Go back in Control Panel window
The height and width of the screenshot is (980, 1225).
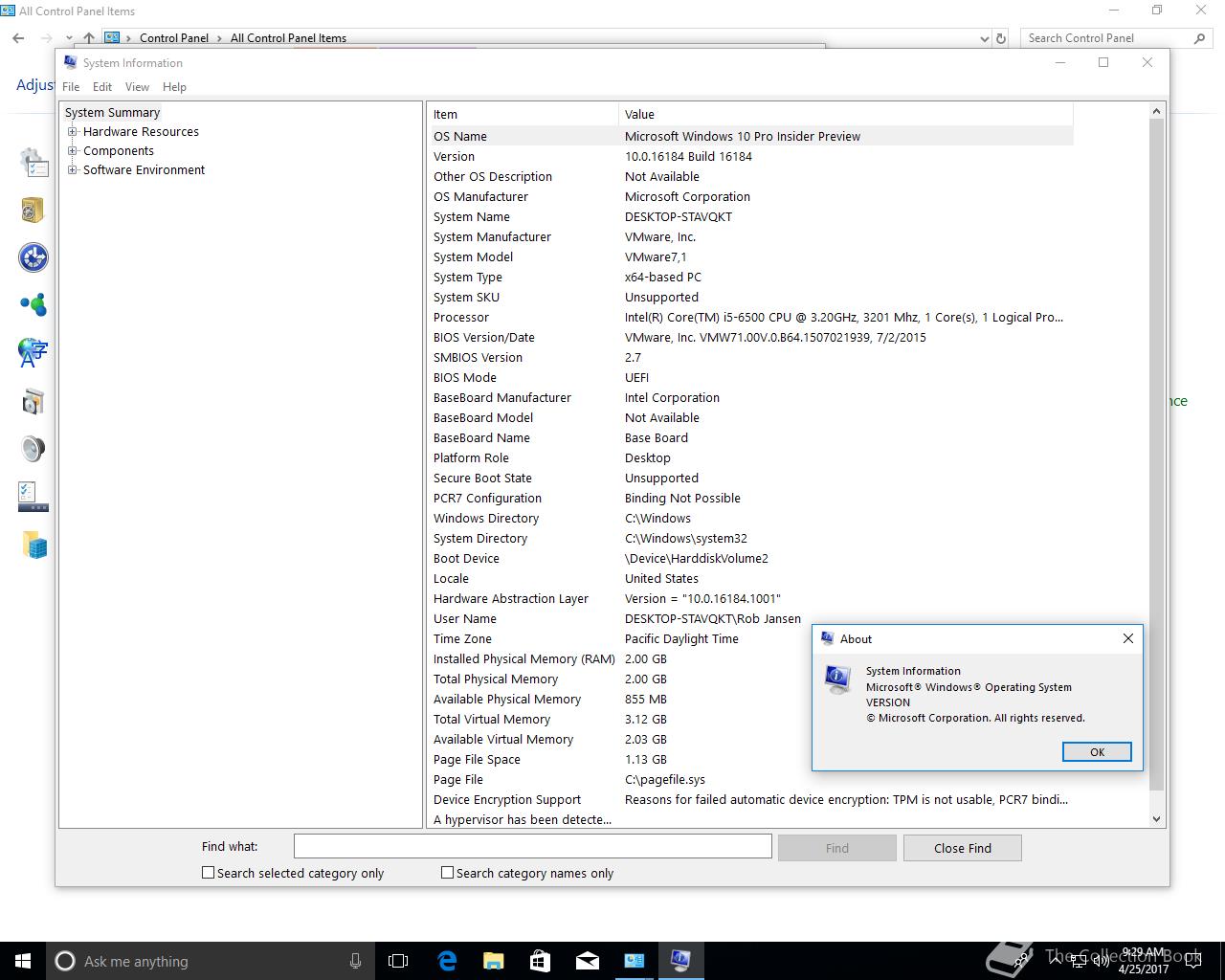pos(18,38)
